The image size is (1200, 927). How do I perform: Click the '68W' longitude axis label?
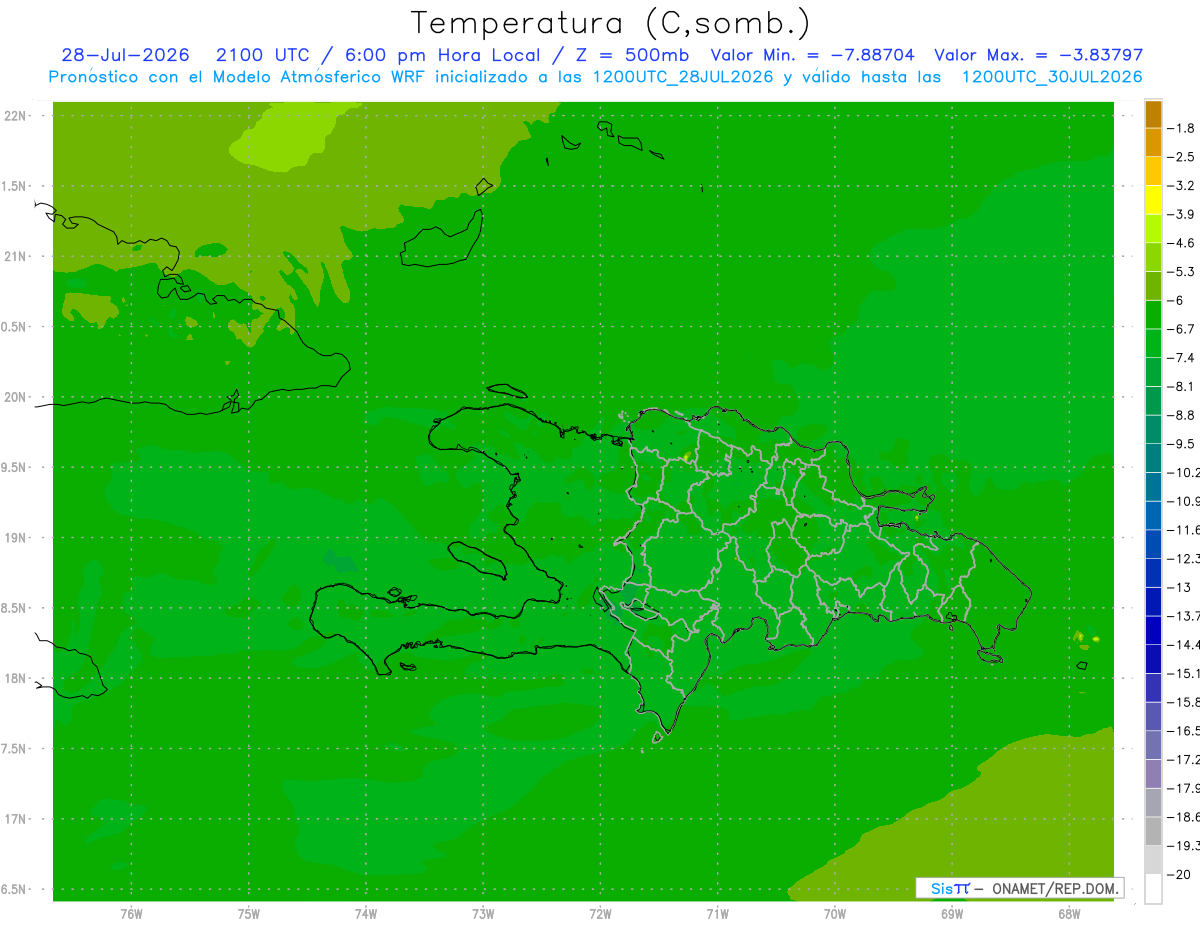pos(1069,913)
